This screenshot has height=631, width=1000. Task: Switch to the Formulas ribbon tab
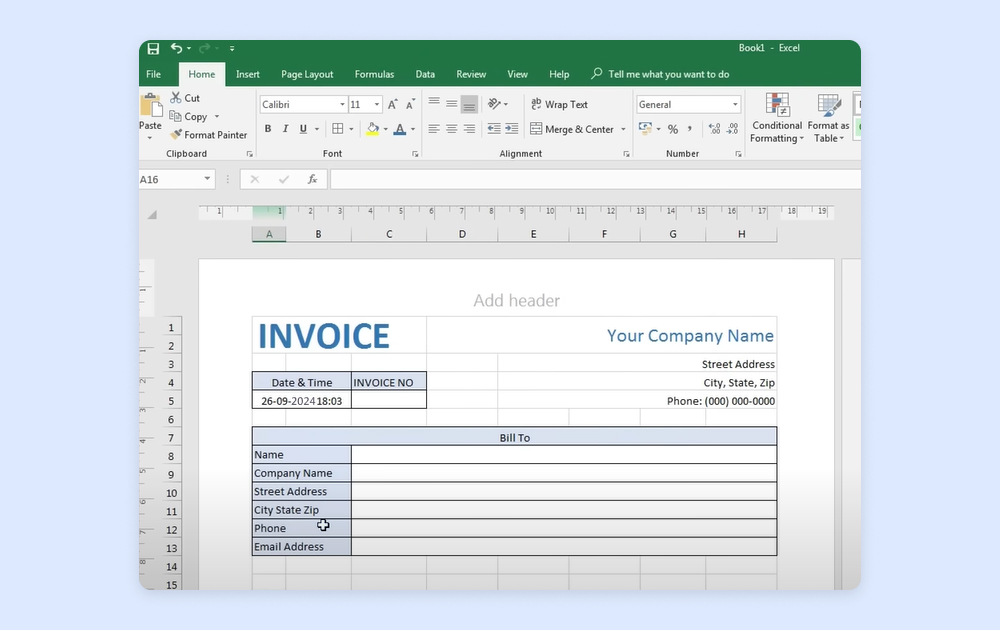coord(374,74)
